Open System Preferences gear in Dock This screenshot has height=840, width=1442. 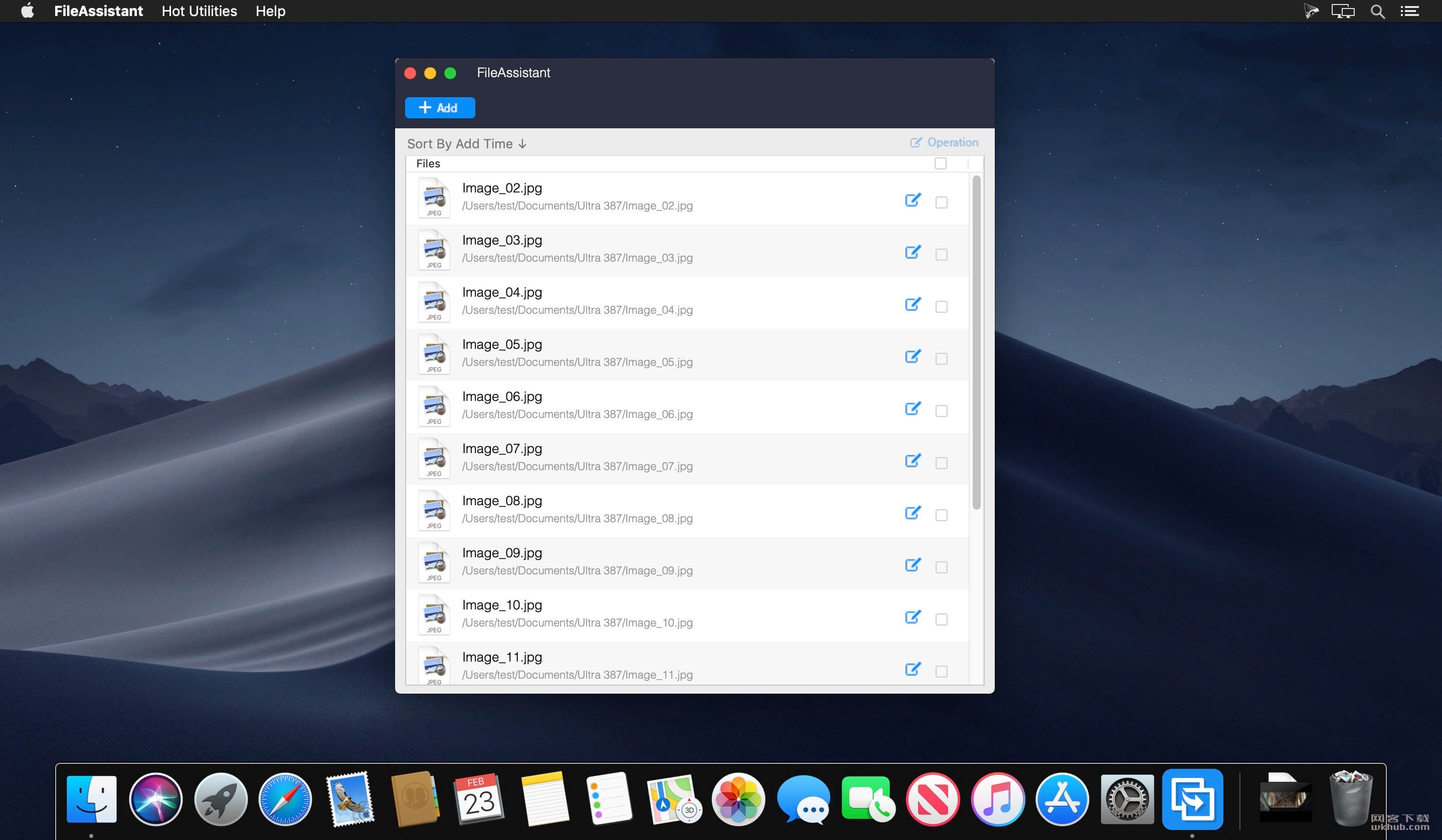pos(1127,799)
